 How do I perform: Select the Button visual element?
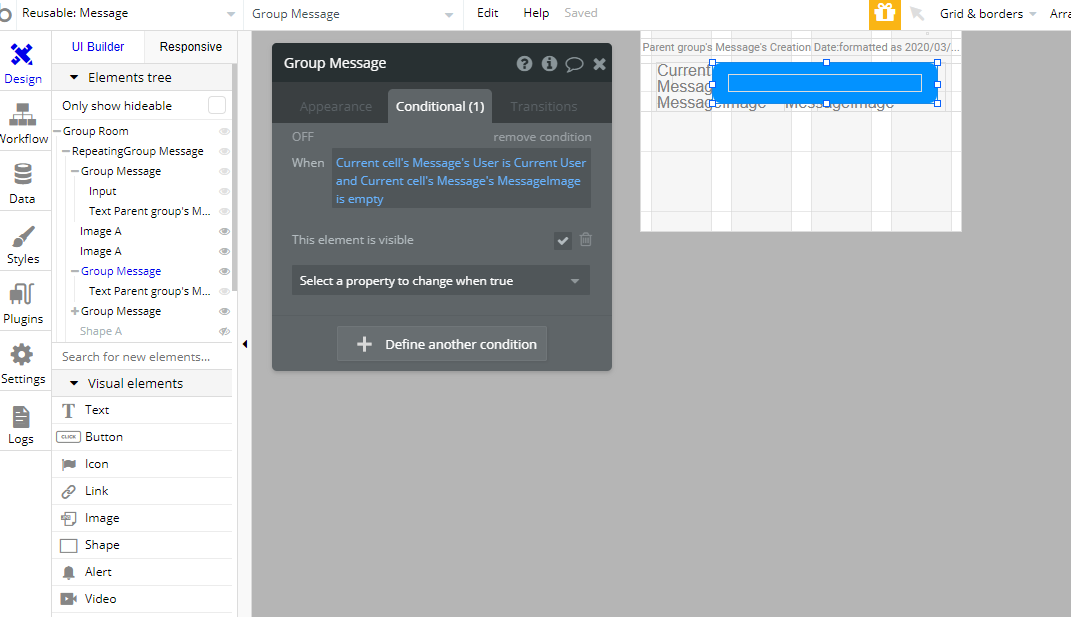(142, 437)
